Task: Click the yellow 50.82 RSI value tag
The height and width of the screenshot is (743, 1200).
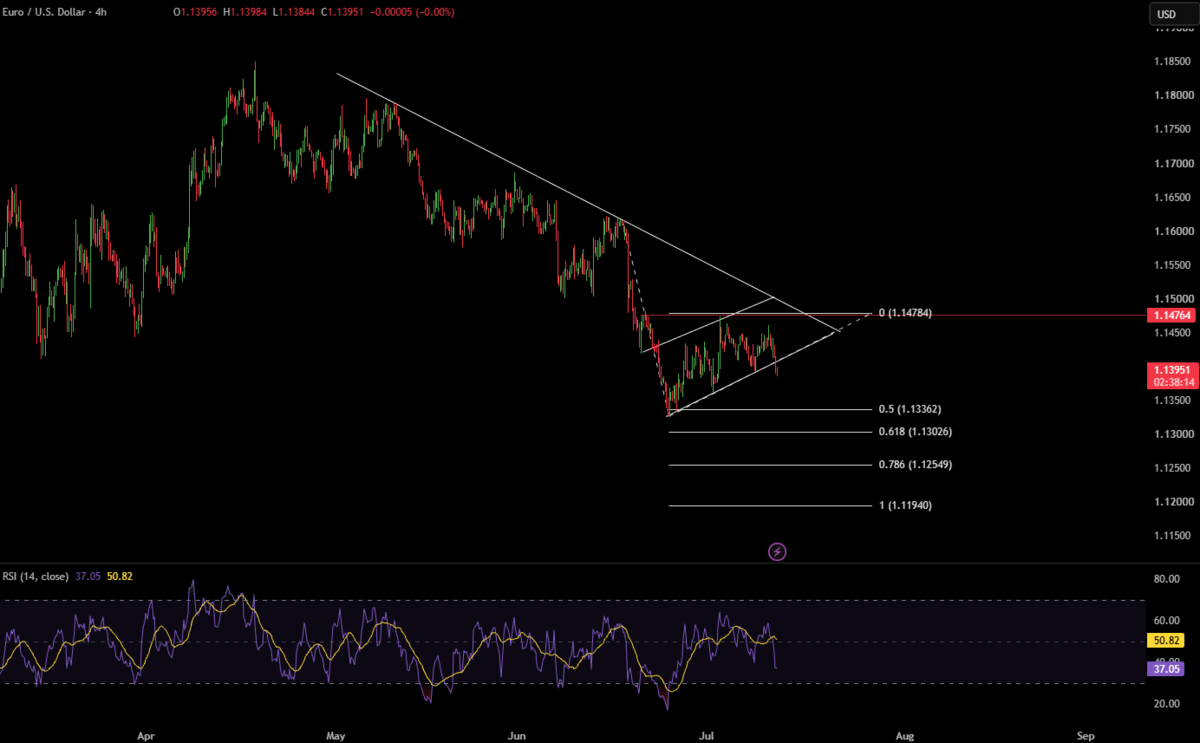Action: coord(1166,639)
